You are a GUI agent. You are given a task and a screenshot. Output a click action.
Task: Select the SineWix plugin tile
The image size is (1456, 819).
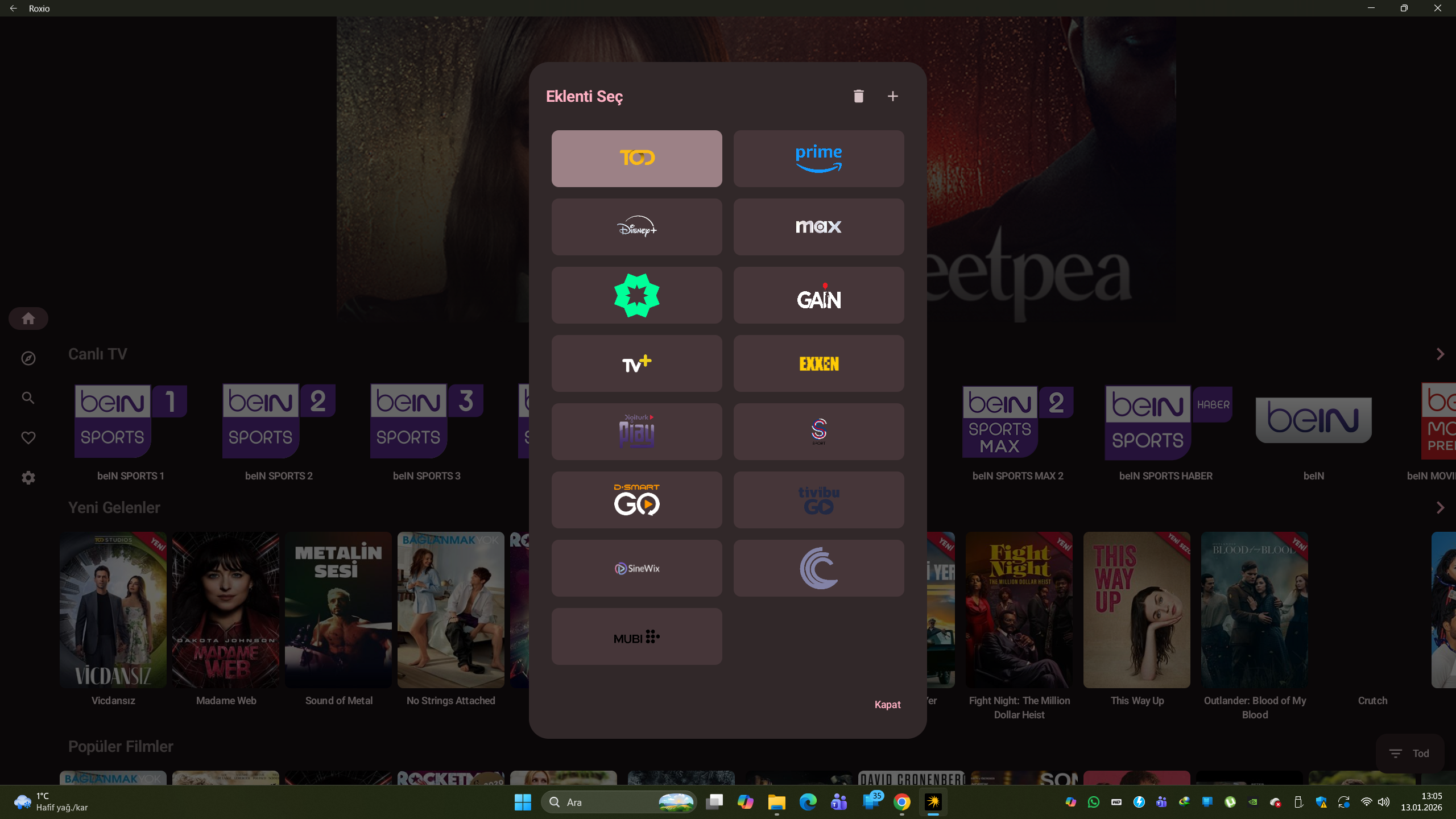click(x=637, y=568)
